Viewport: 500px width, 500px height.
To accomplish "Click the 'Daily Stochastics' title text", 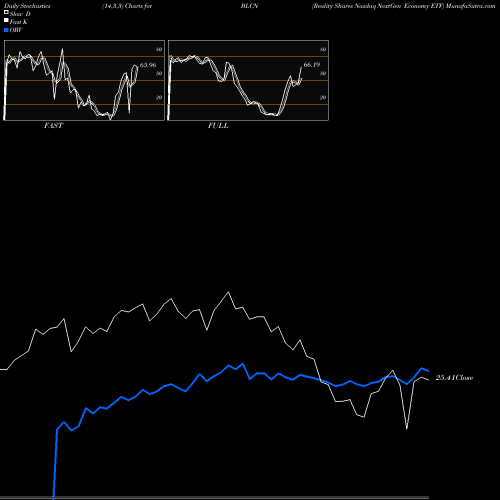I will click(x=27, y=6).
